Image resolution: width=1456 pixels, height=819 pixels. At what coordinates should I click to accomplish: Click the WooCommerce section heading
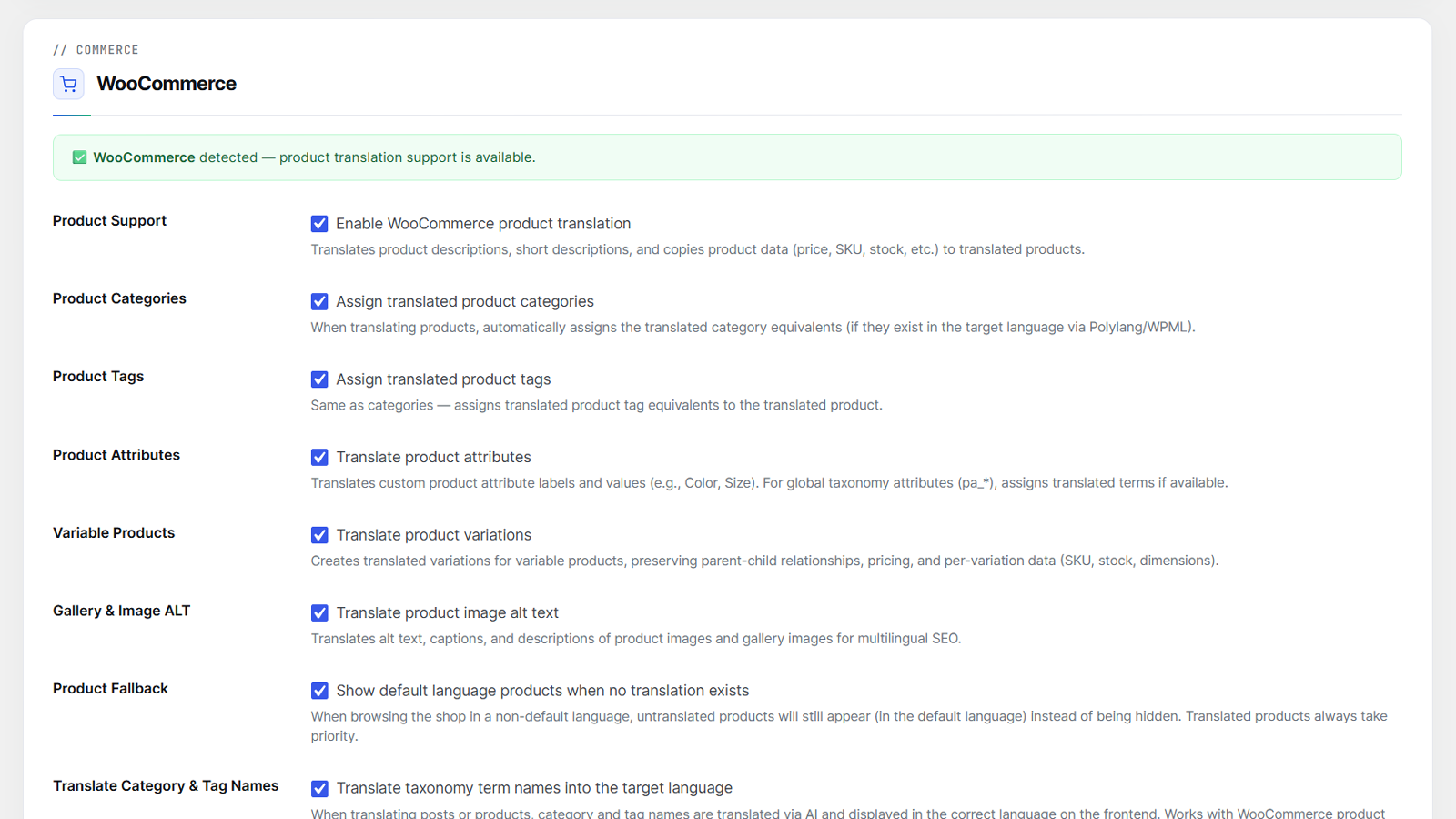(x=167, y=84)
